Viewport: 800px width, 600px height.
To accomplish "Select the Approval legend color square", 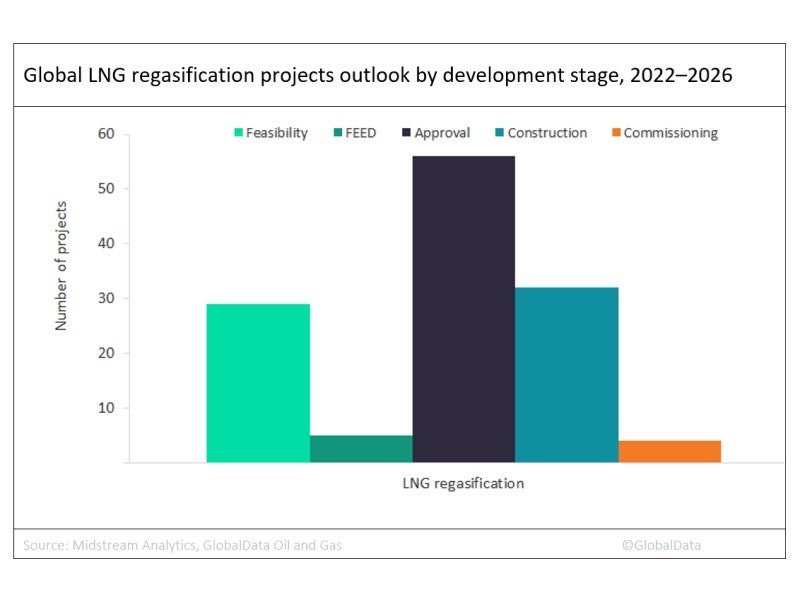I will coord(409,133).
